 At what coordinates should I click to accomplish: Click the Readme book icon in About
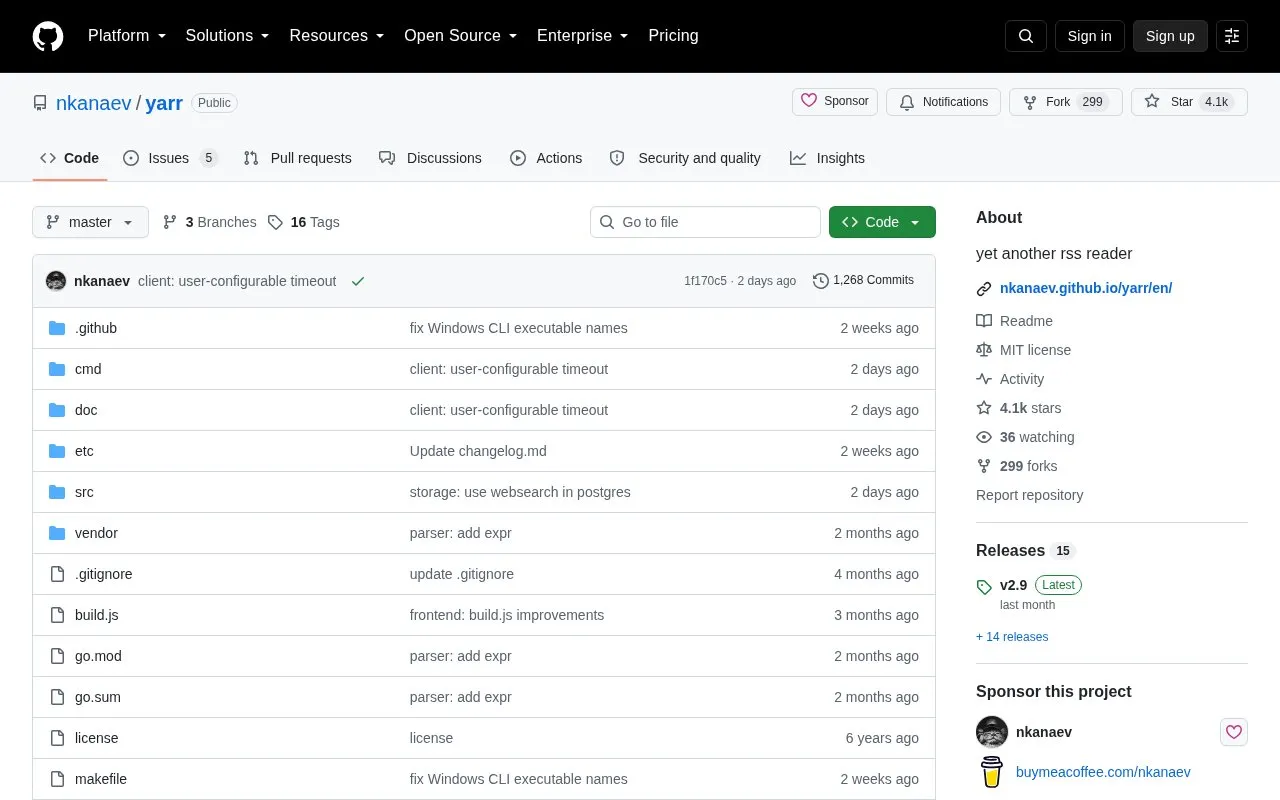pos(984,321)
